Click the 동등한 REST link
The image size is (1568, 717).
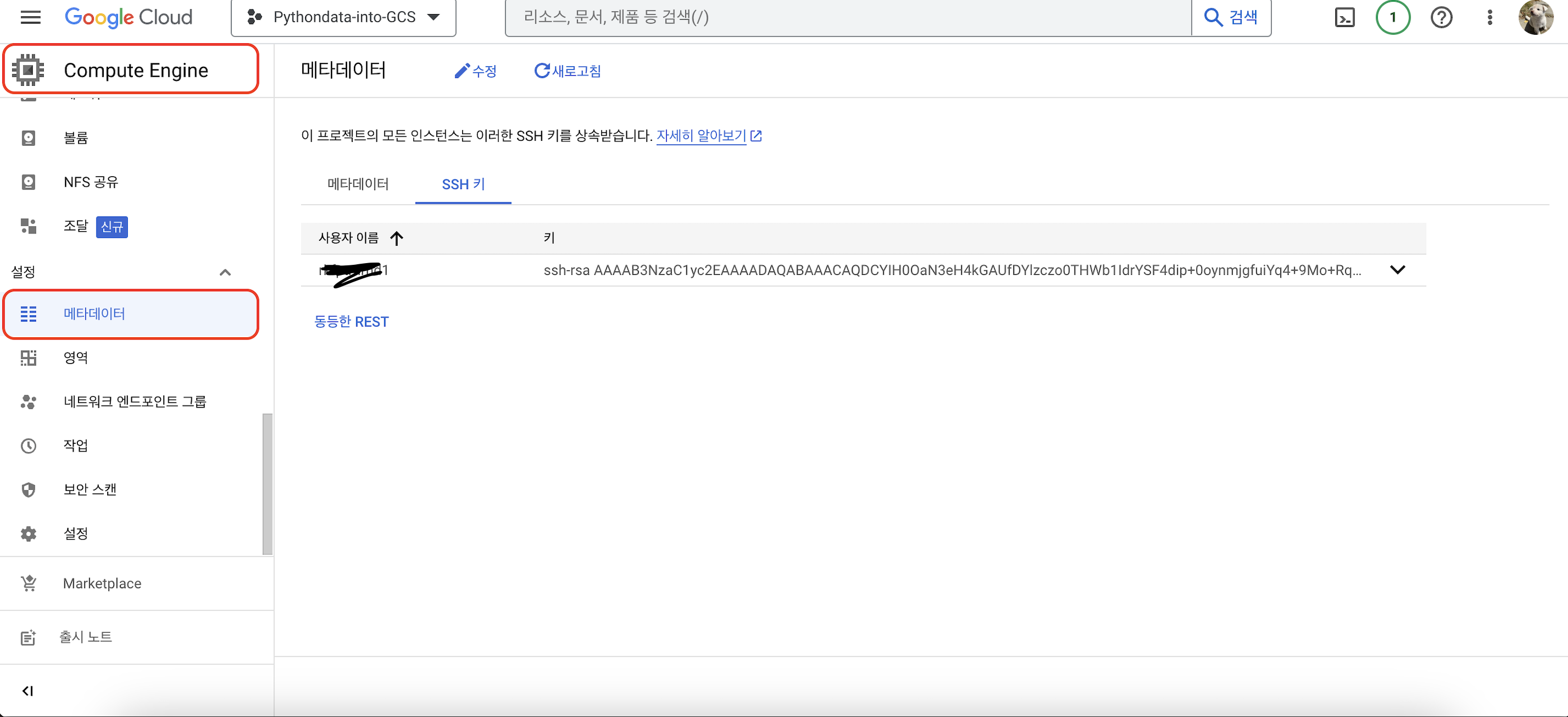351,321
